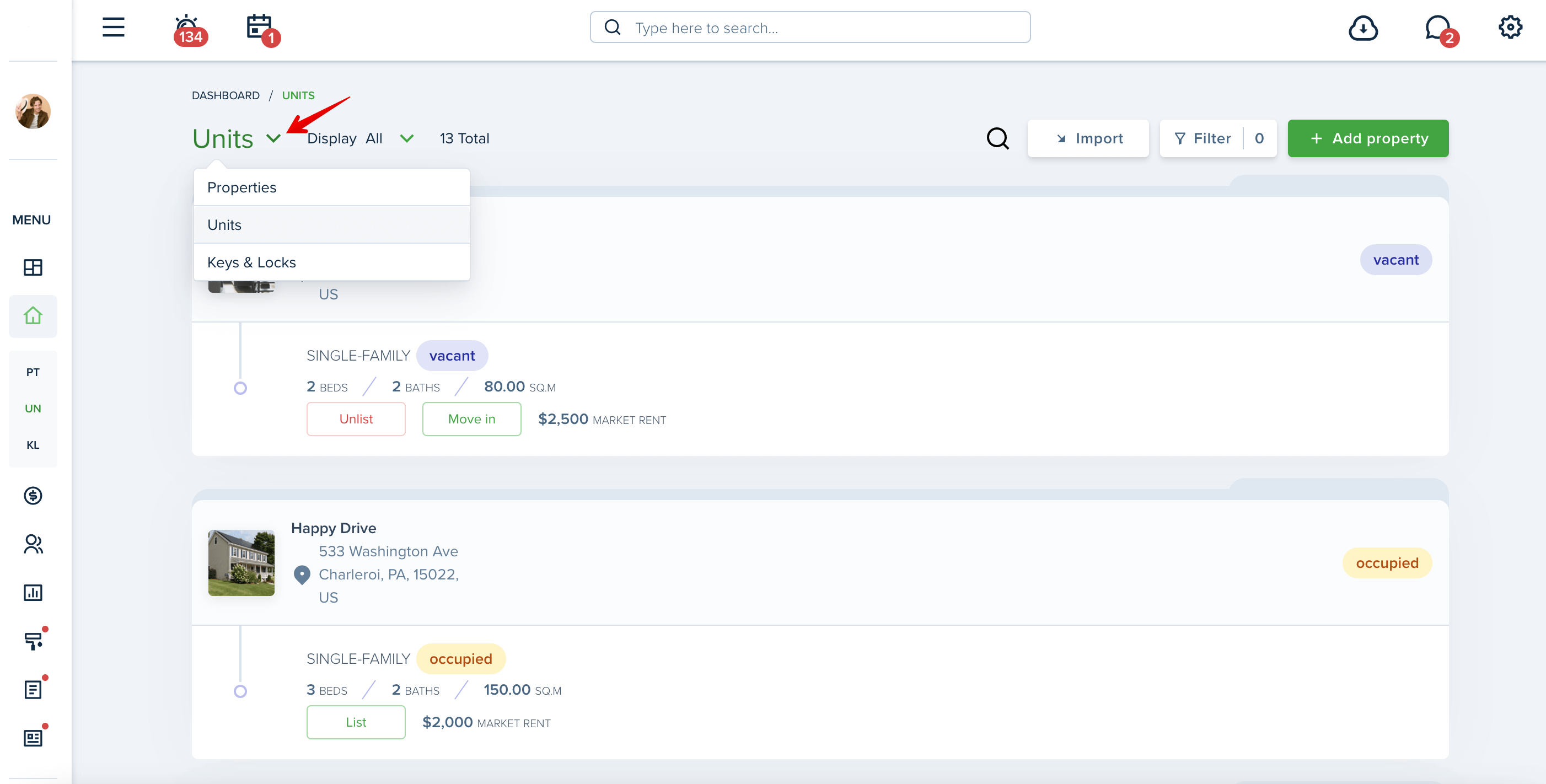Click the unit circle marker for vacant unit
The image size is (1546, 784).
(240, 388)
